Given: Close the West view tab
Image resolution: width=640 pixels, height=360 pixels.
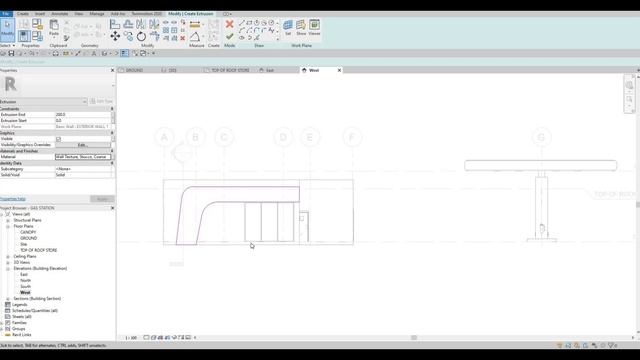Looking at the screenshot, I should (339, 70).
